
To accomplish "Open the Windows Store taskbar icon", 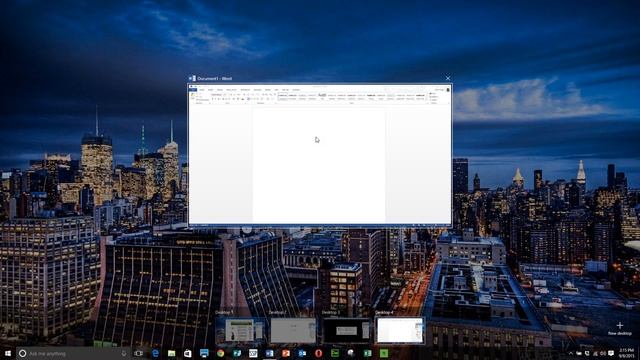I will click(188, 353).
